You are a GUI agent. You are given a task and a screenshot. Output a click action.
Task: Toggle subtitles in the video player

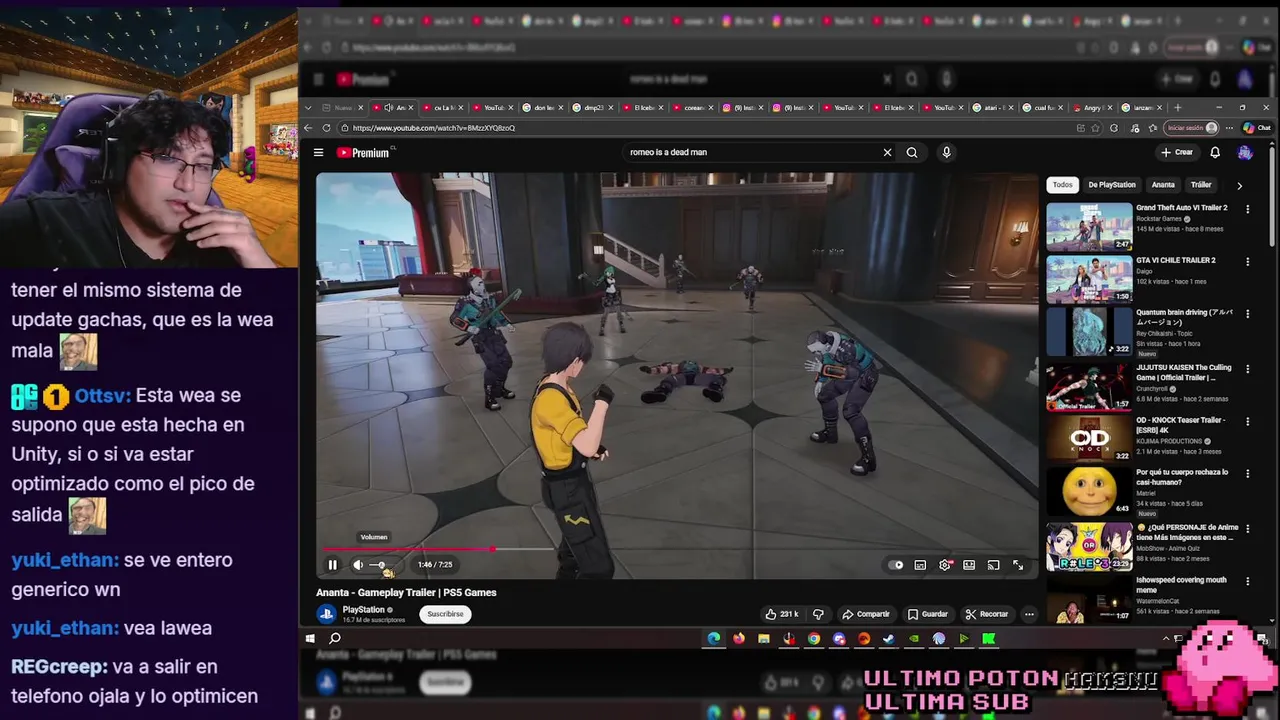point(920,565)
